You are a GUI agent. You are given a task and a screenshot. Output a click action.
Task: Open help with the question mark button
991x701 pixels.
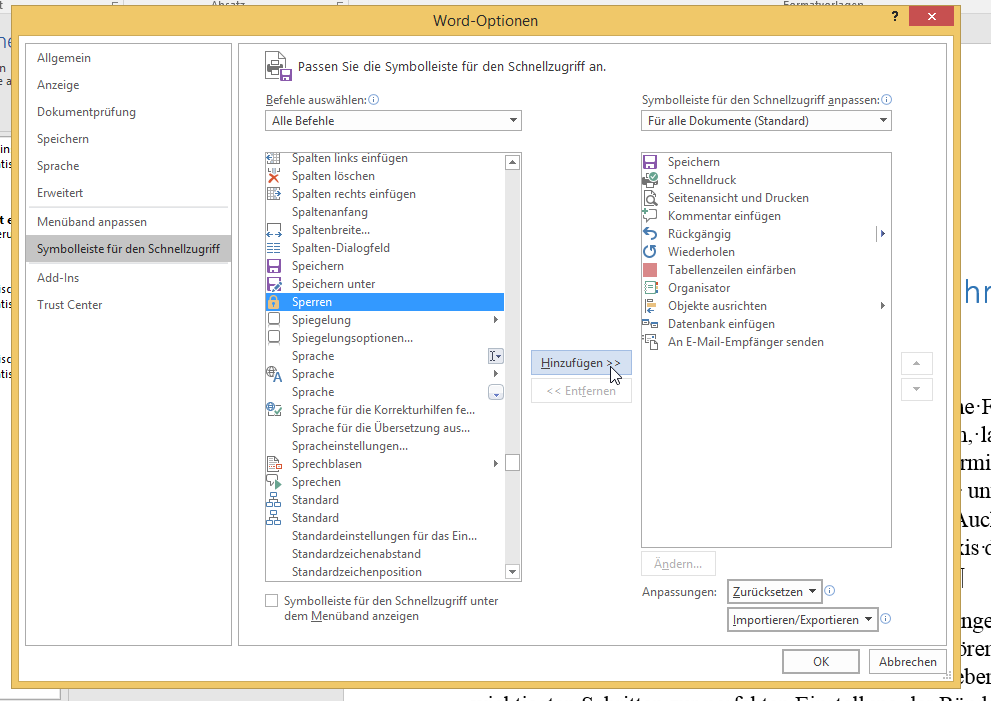(895, 16)
